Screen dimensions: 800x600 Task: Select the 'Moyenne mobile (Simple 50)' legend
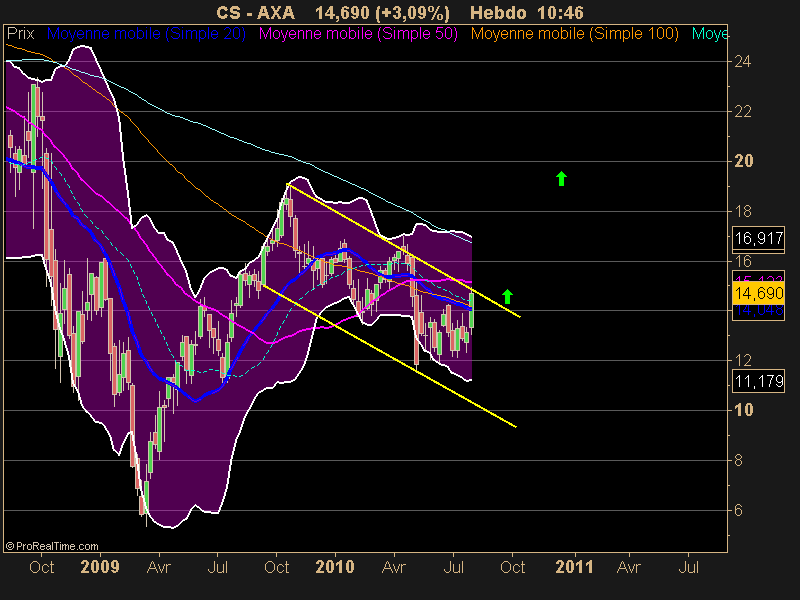pos(358,34)
